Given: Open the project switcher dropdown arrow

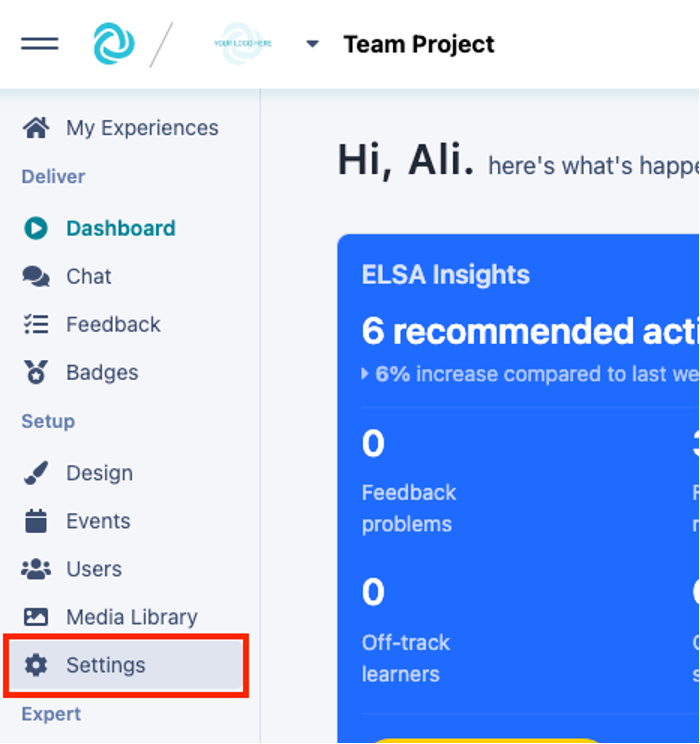Looking at the screenshot, I should 312,44.
